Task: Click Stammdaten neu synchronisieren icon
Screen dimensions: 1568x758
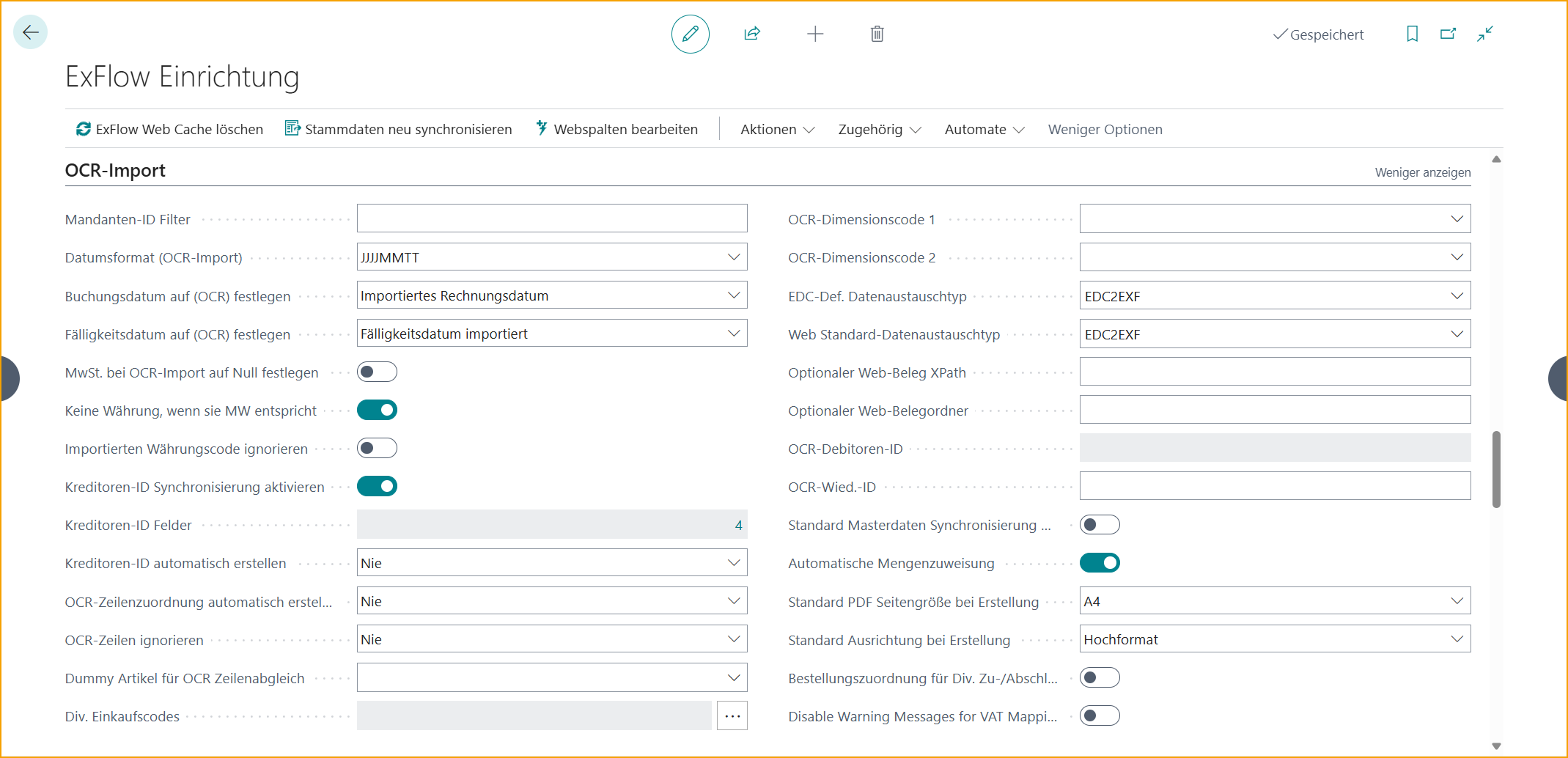Action: coord(292,129)
